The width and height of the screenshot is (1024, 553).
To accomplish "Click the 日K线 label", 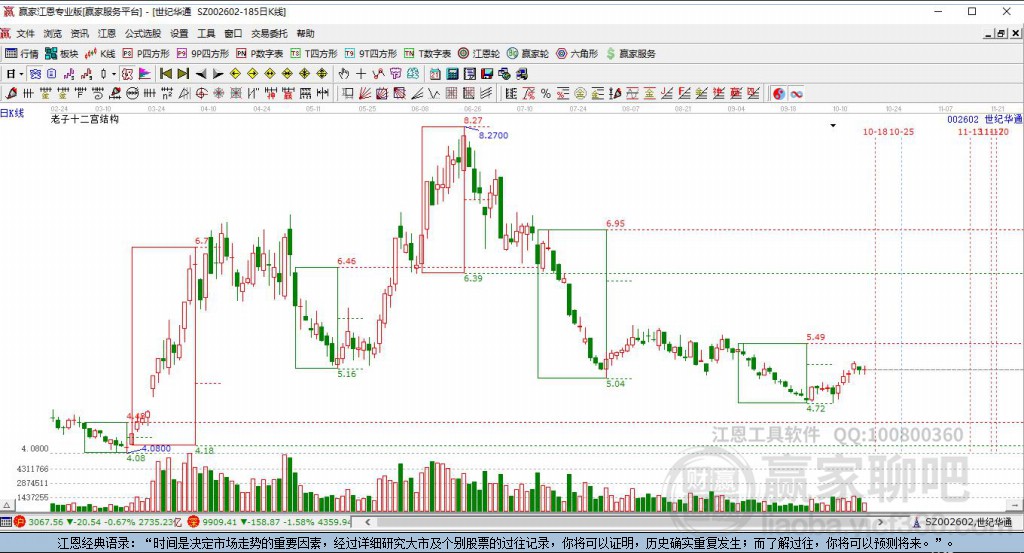I will point(12,113).
